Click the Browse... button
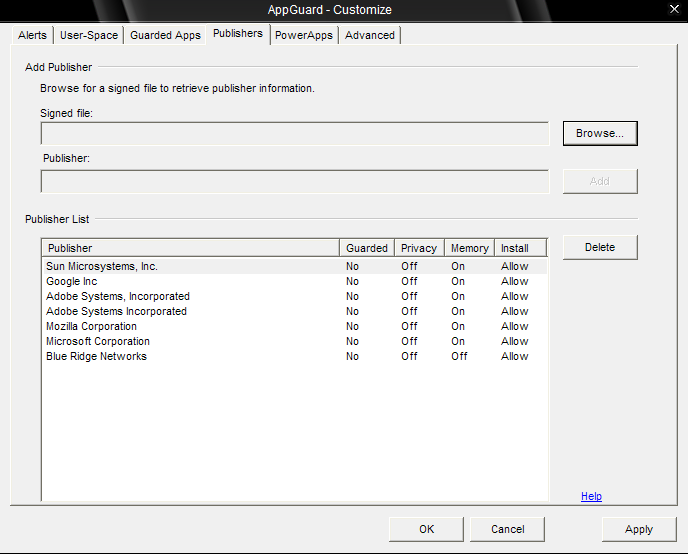Screen dimensions: 688x554 point(600,133)
